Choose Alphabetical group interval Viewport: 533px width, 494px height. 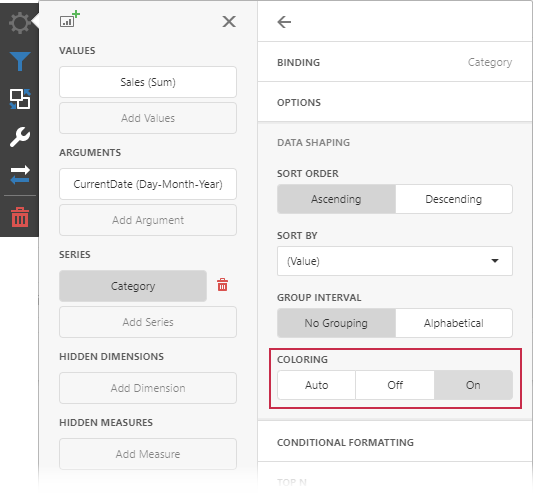tap(454, 323)
